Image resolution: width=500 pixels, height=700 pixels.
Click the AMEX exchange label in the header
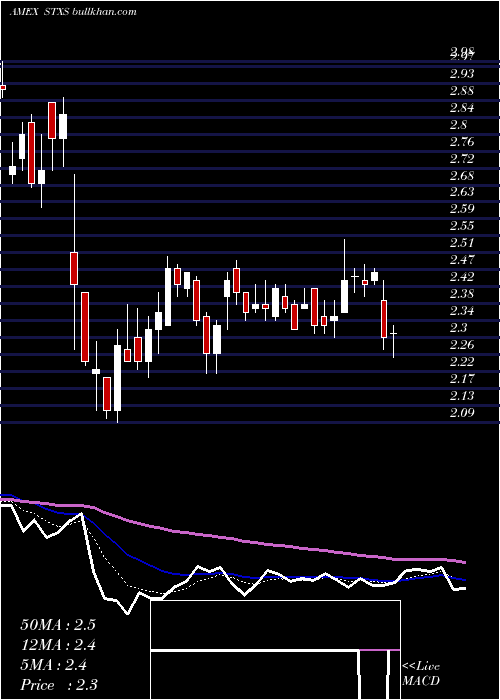tap(24, 12)
